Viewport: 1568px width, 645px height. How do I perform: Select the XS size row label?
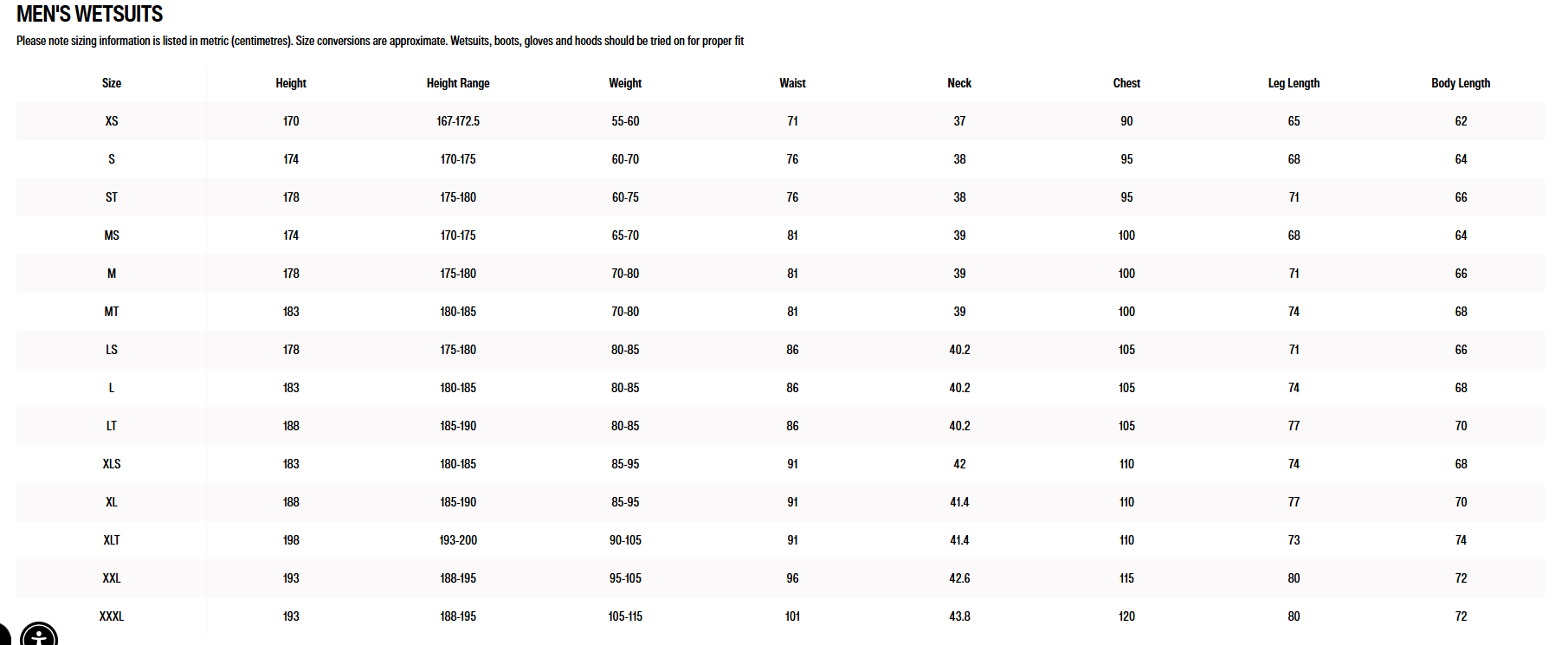tap(112, 121)
